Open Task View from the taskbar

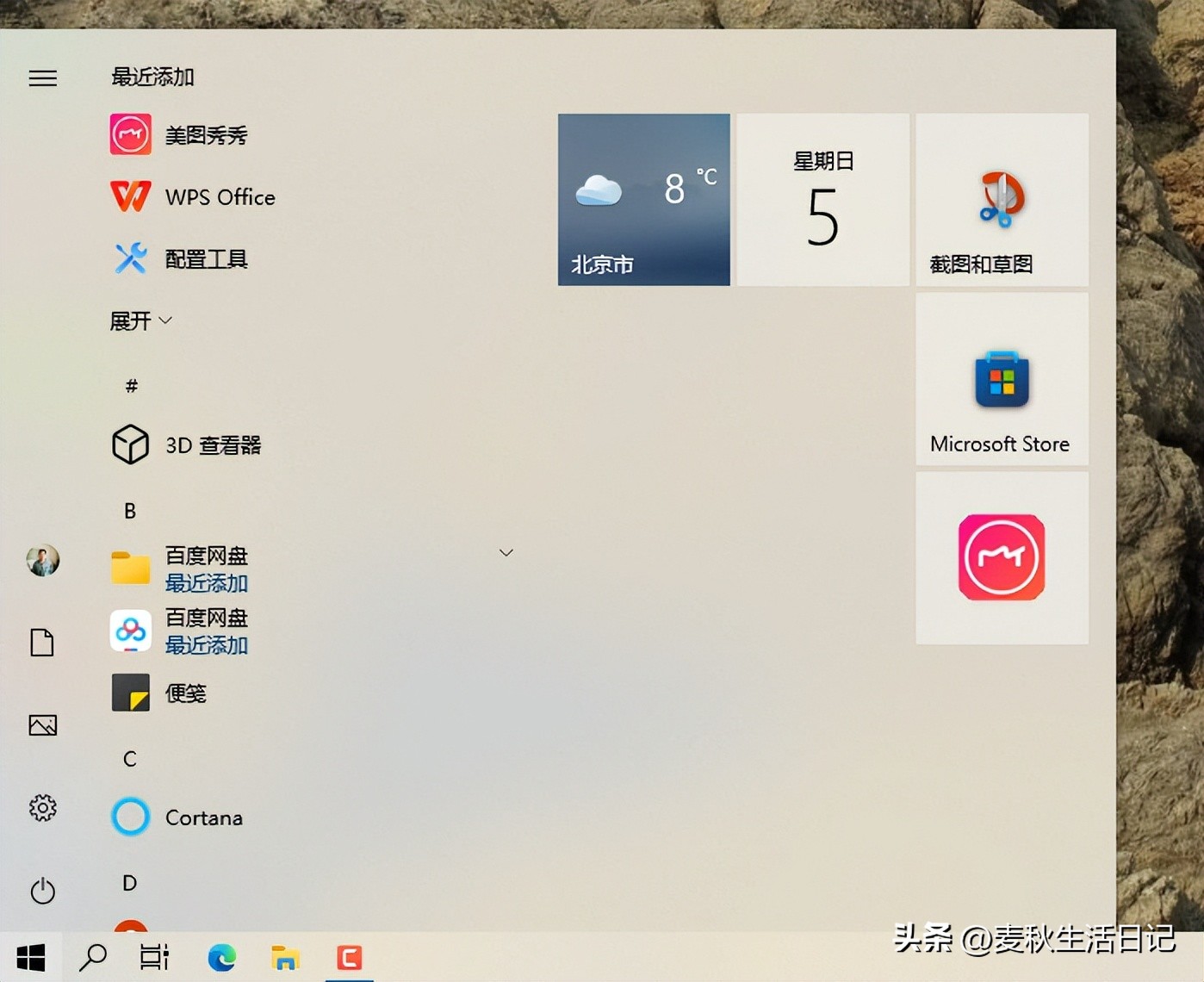(x=154, y=956)
